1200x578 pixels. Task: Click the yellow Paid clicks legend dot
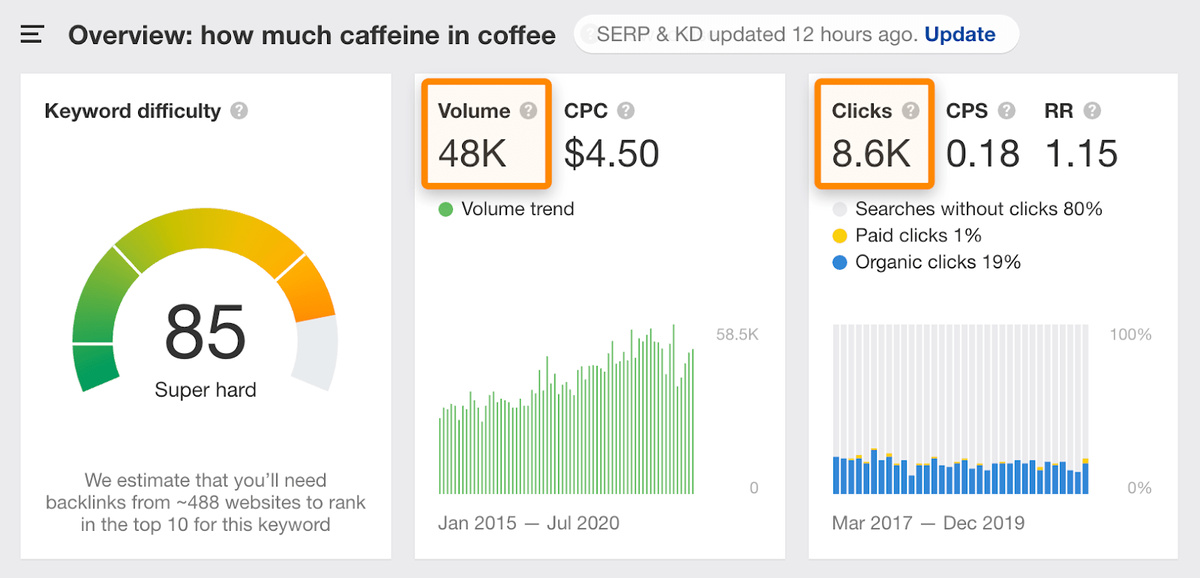coord(840,236)
